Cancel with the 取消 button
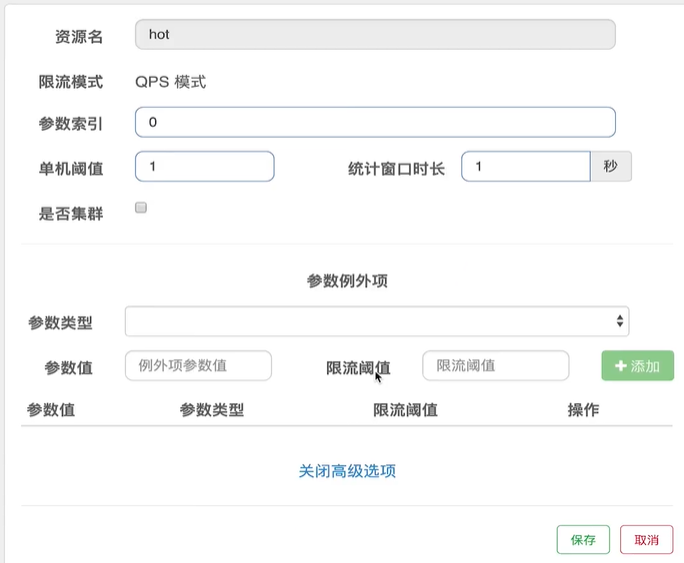The height and width of the screenshot is (563, 684). (646, 540)
